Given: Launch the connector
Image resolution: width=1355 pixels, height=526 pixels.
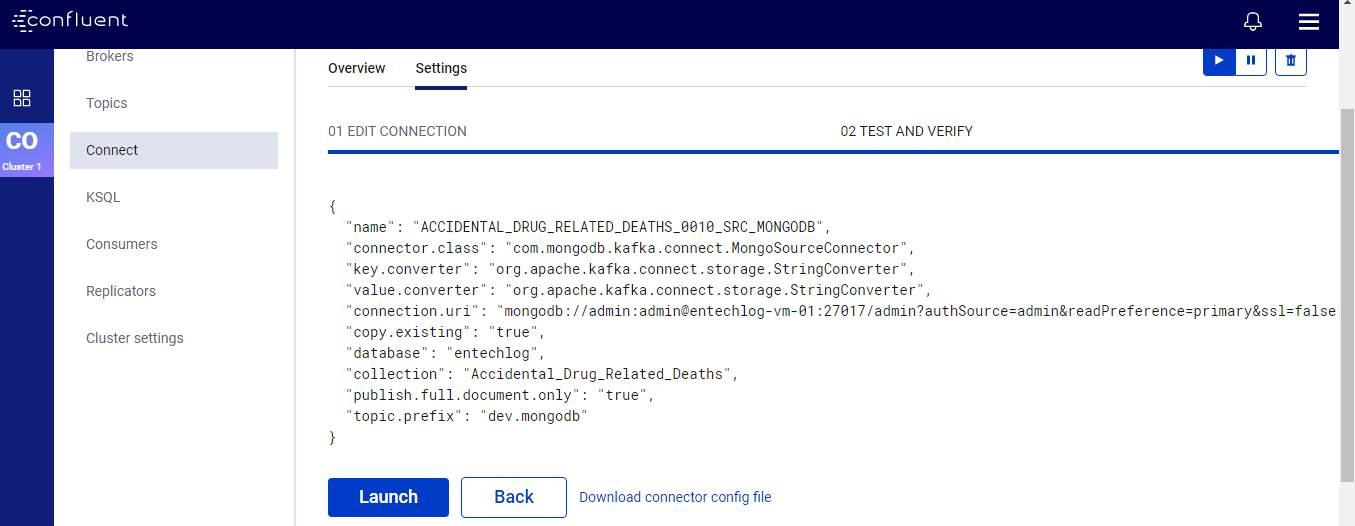Looking at the screenshot, I should [388, 497].
